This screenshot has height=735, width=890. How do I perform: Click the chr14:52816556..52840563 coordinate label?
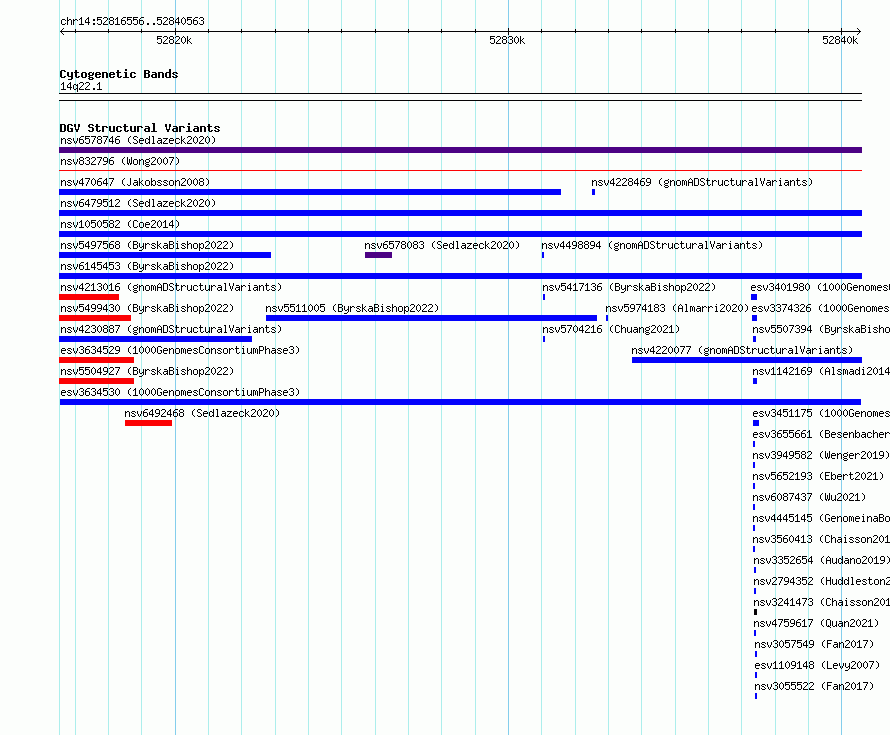click(x=132, y=21)
